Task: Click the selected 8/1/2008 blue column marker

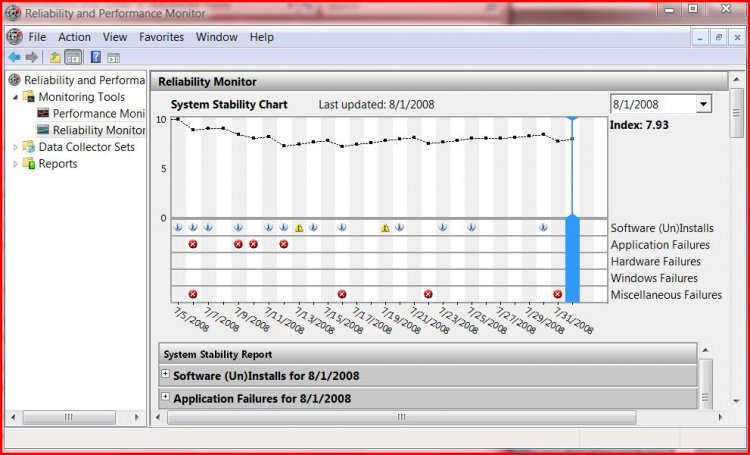Action: click(573, 258)
